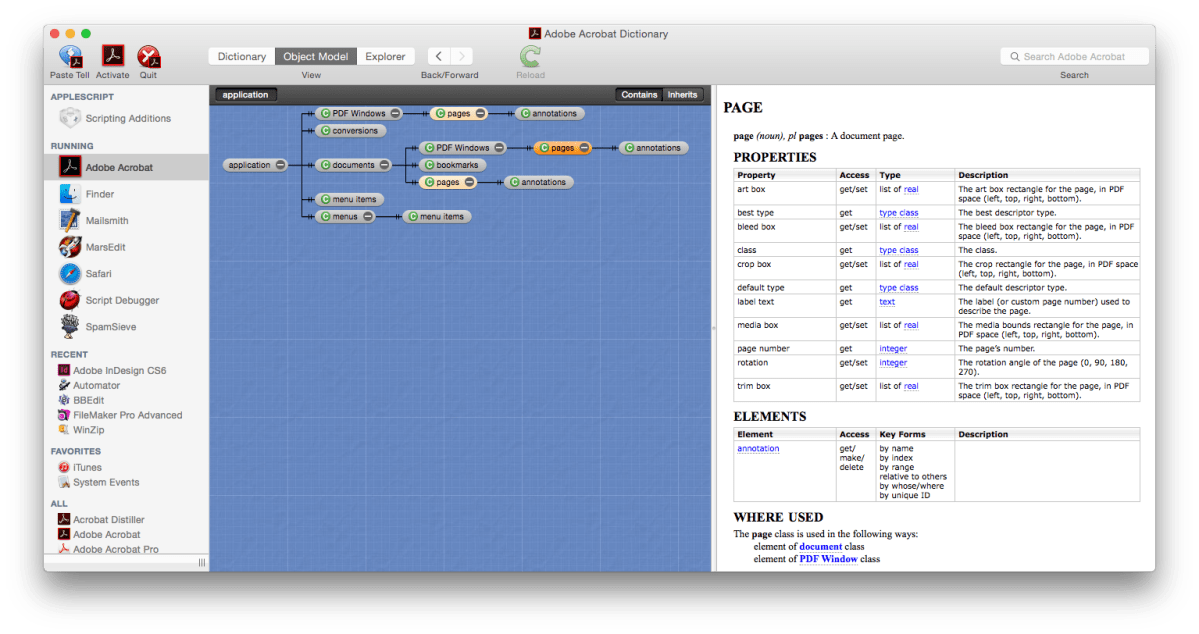Collapse the application node in the diagram
The image size is (1199, 634).
click(x=279, y=164)
